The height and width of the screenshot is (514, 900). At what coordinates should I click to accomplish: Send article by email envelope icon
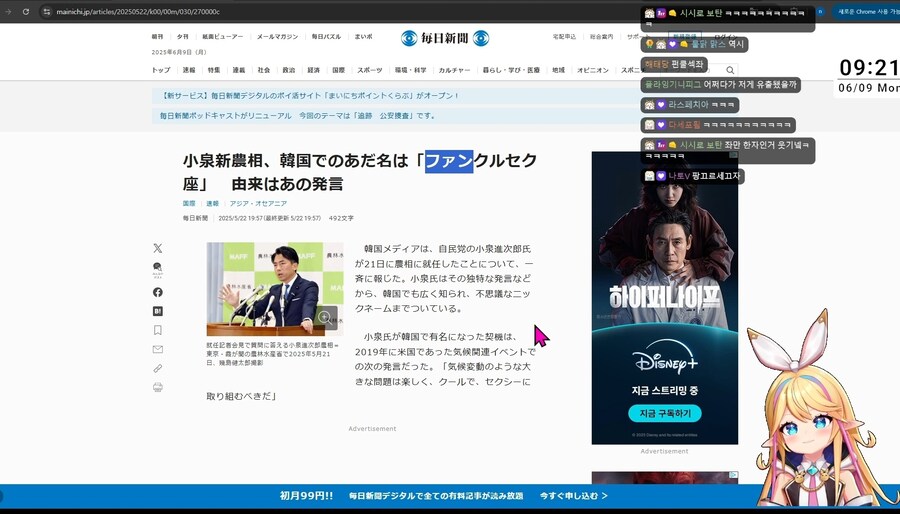coord(158,349)
